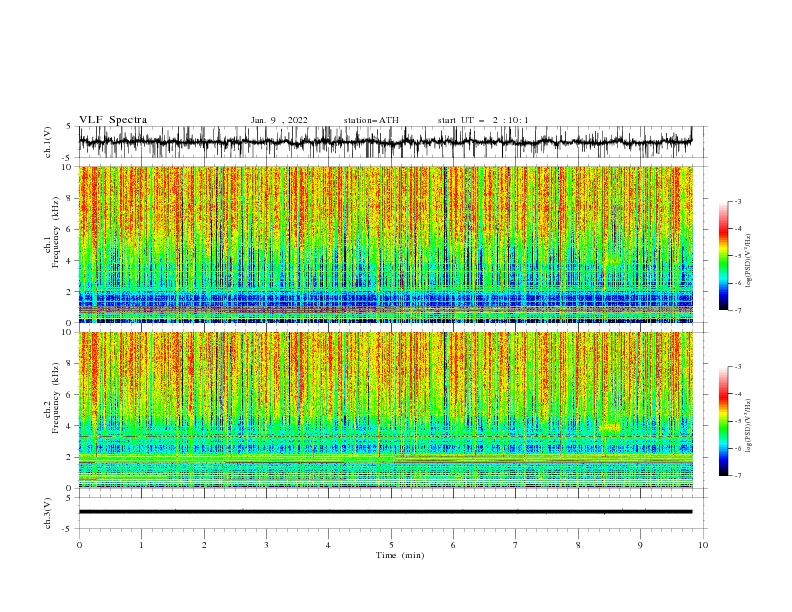The image size is (792, 612).
Task: Click the "4" kHz tick on ch.2 axis
Action: point(69,426)
